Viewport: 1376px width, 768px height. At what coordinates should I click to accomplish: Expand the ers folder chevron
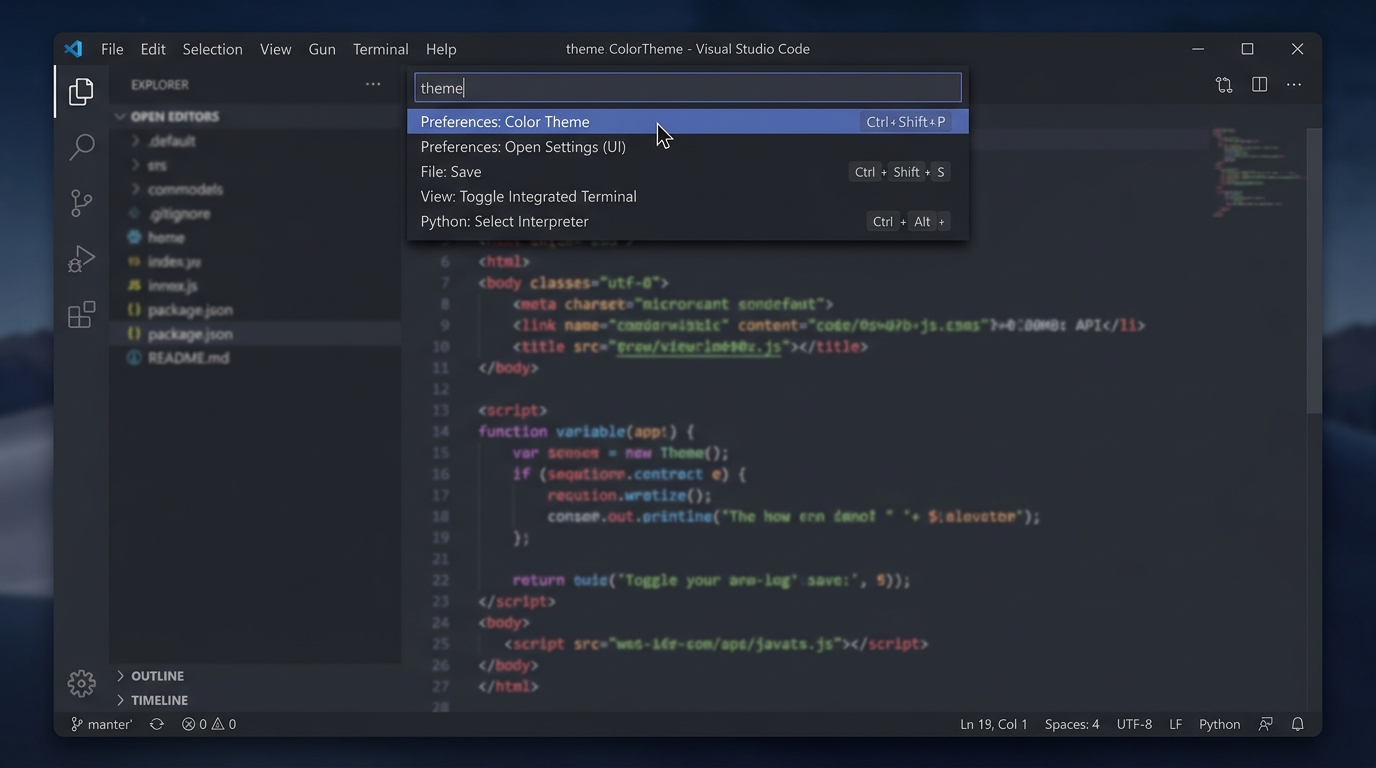click(135, 165)
